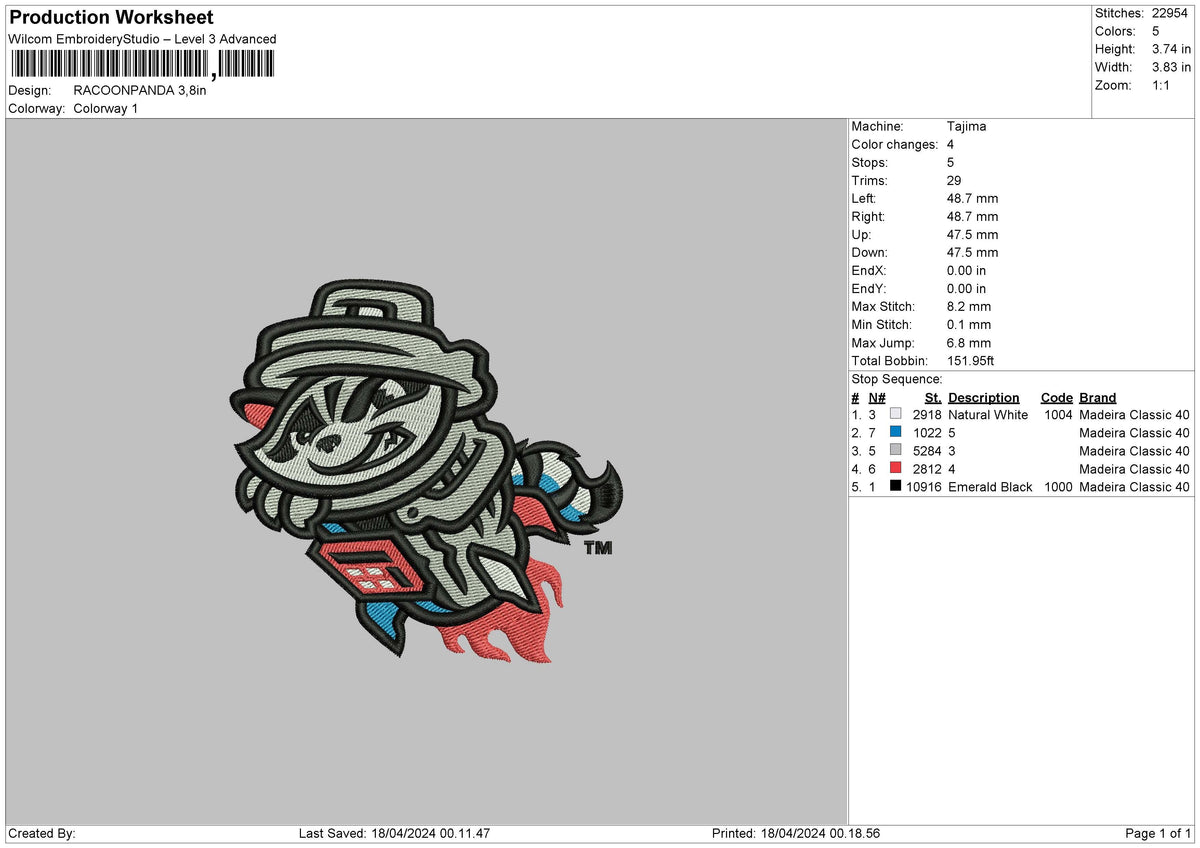Screen dimensions: 1200x848
Task: Click the 'Natural White' description text
Action: [988, 414]
